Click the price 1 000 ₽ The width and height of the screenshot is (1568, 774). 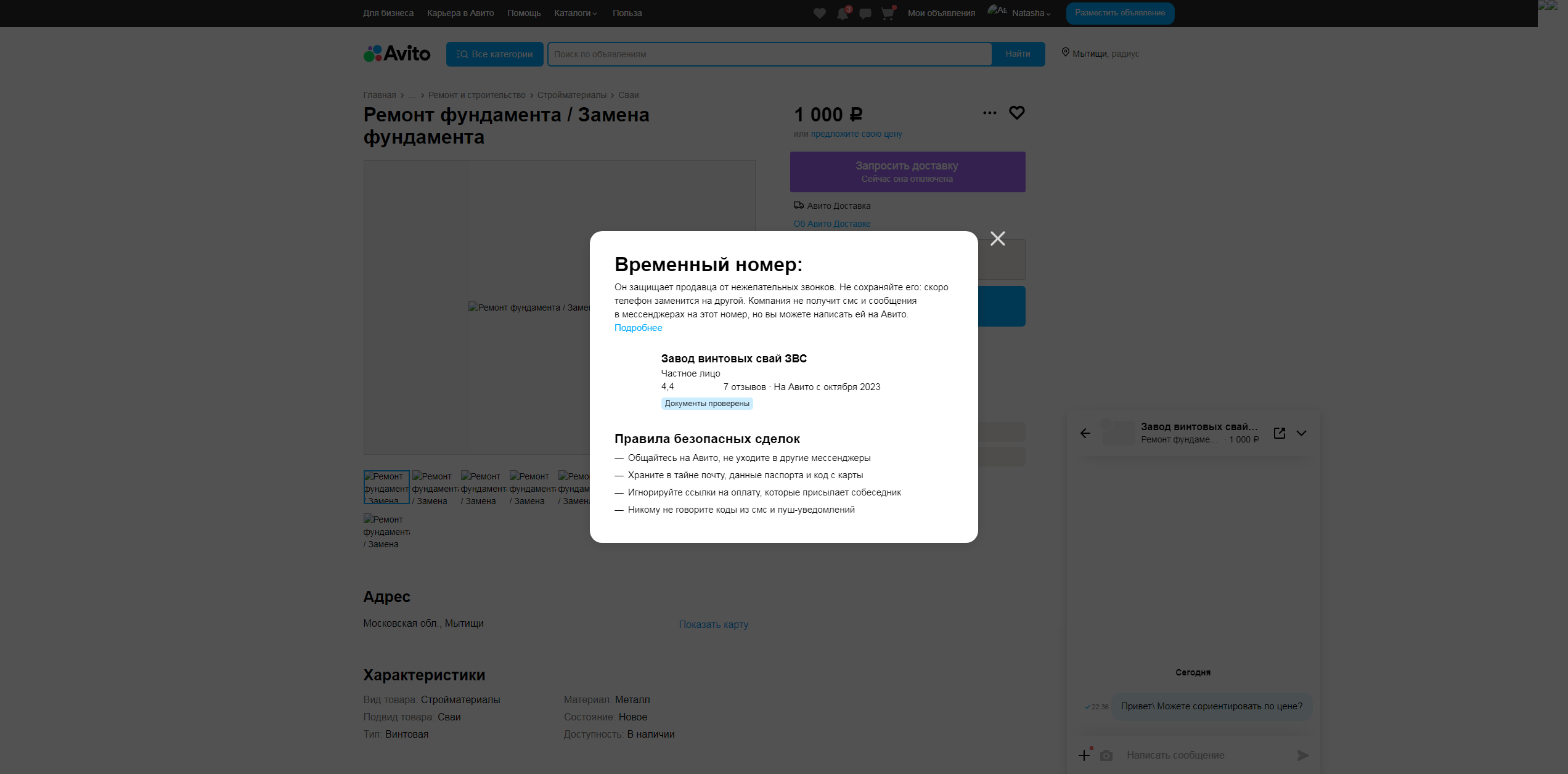click(x=828, y=115)
